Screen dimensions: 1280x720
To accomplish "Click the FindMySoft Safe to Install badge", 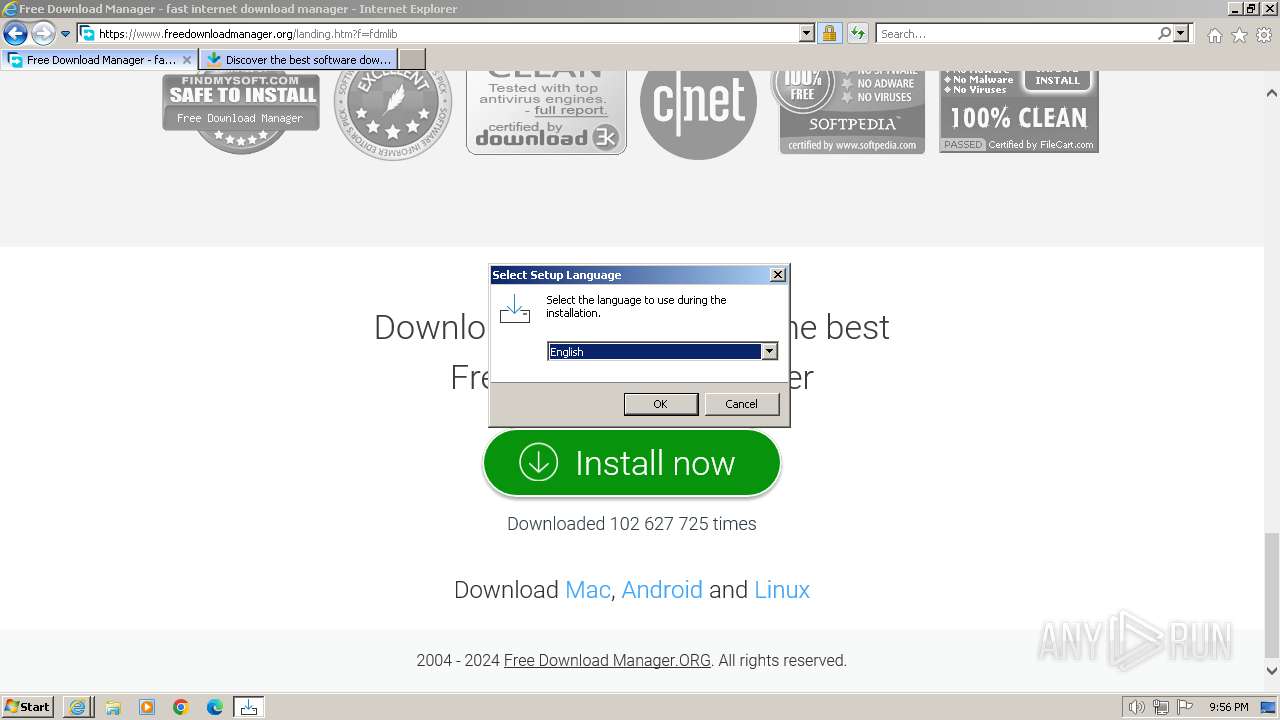I will point(241,112).
